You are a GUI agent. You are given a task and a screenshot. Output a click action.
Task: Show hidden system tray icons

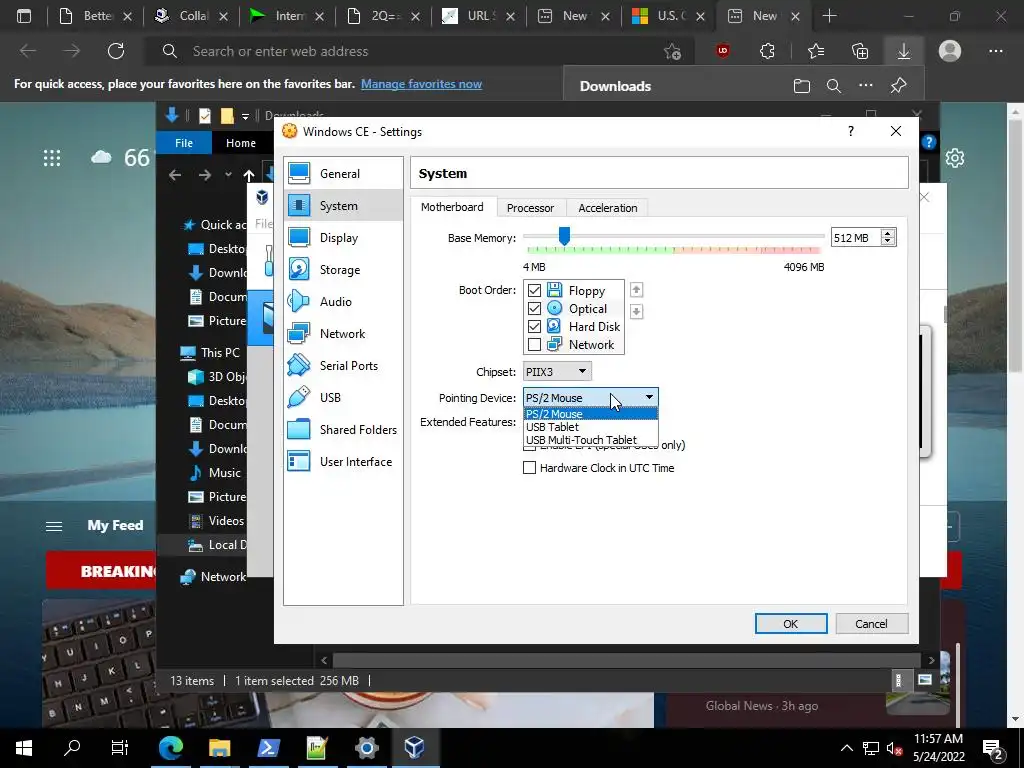(x=846, y=748)
